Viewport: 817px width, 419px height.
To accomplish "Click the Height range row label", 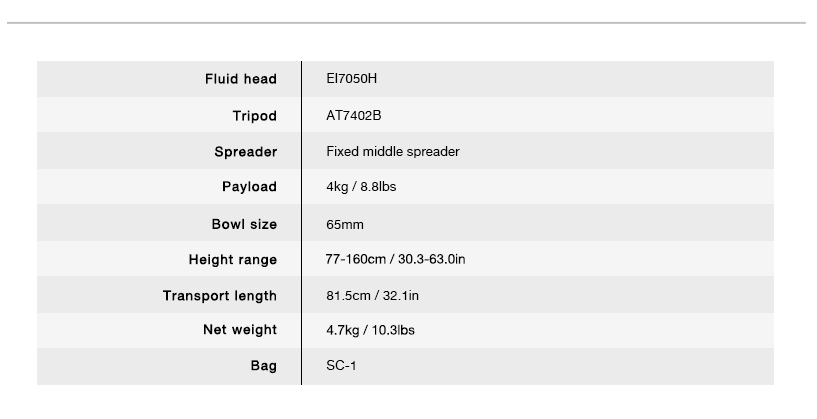I will pyautogui.click(x=232, y=260).
